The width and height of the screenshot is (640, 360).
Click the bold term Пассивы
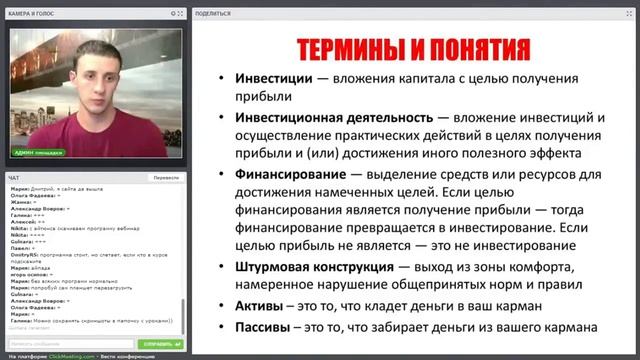coord(262,327)
